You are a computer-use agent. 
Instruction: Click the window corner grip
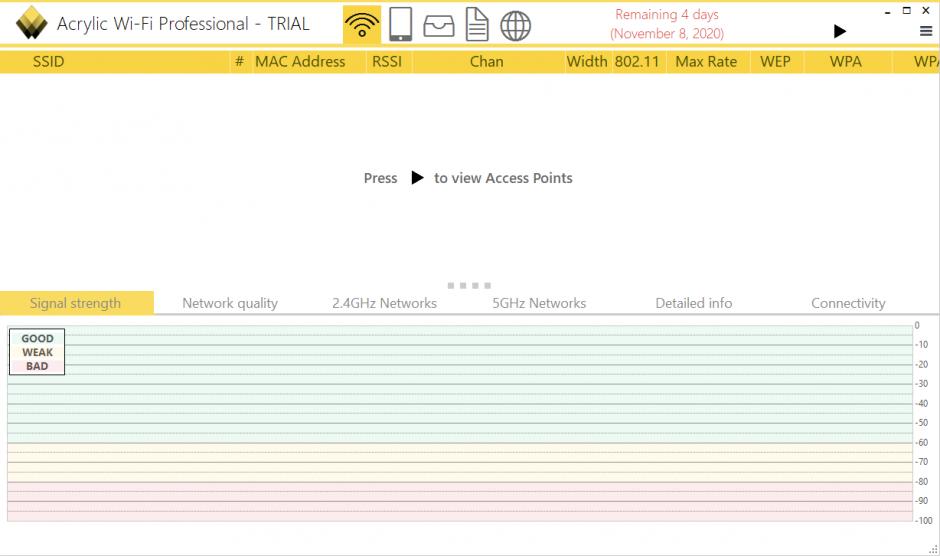pos(933,549)
